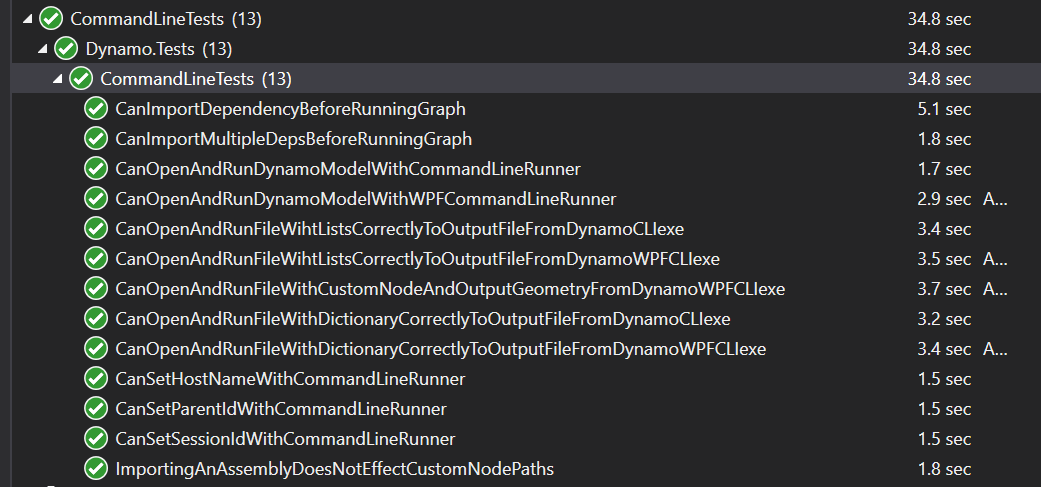
Task: Select CanOpenAndRunFileWihtListsCorrectlyToOutputFileFromDynamoWPFCLIexe test
Action: [x=418, y=259]
